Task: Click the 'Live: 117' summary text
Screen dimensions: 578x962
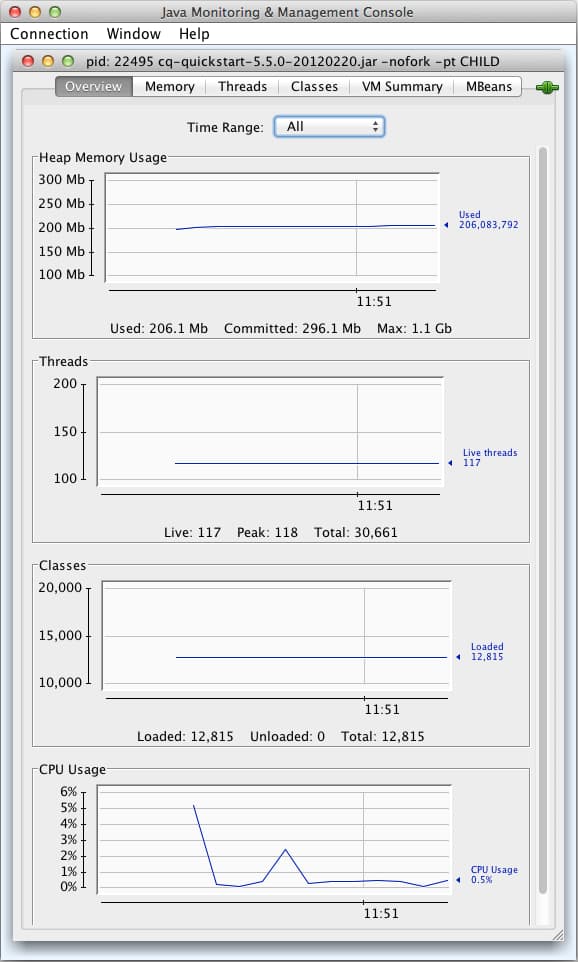Action: pos(192,533)
